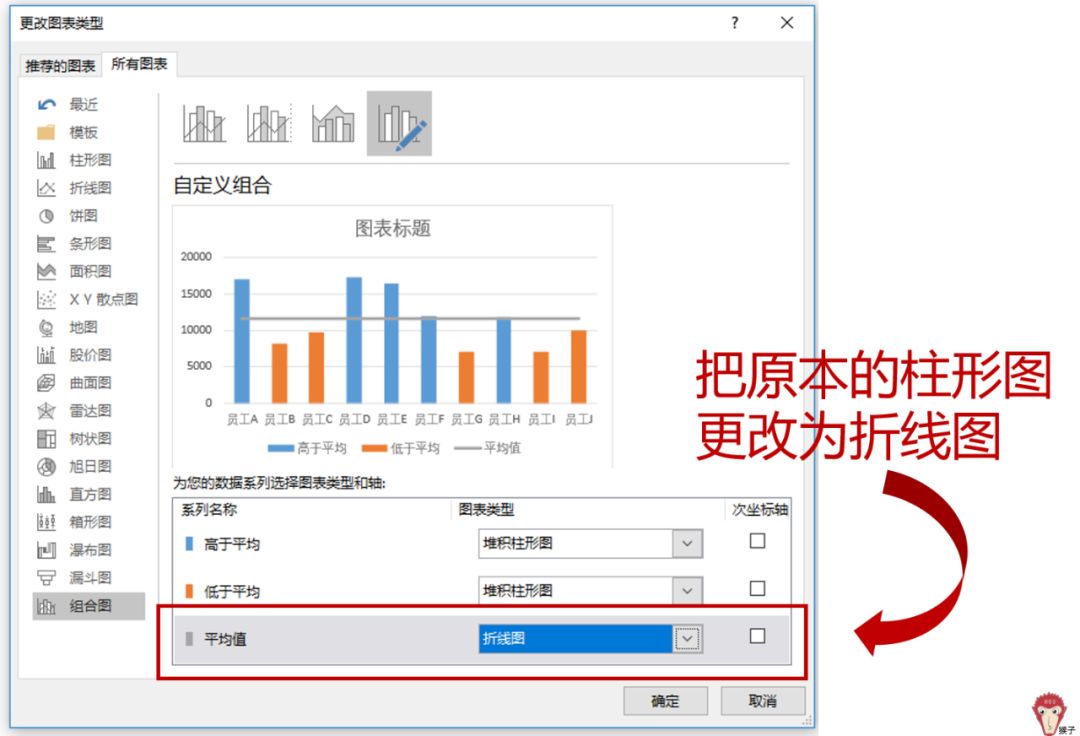
Task: Choose the Pie chart (饼图) icon
Action: 46,216
